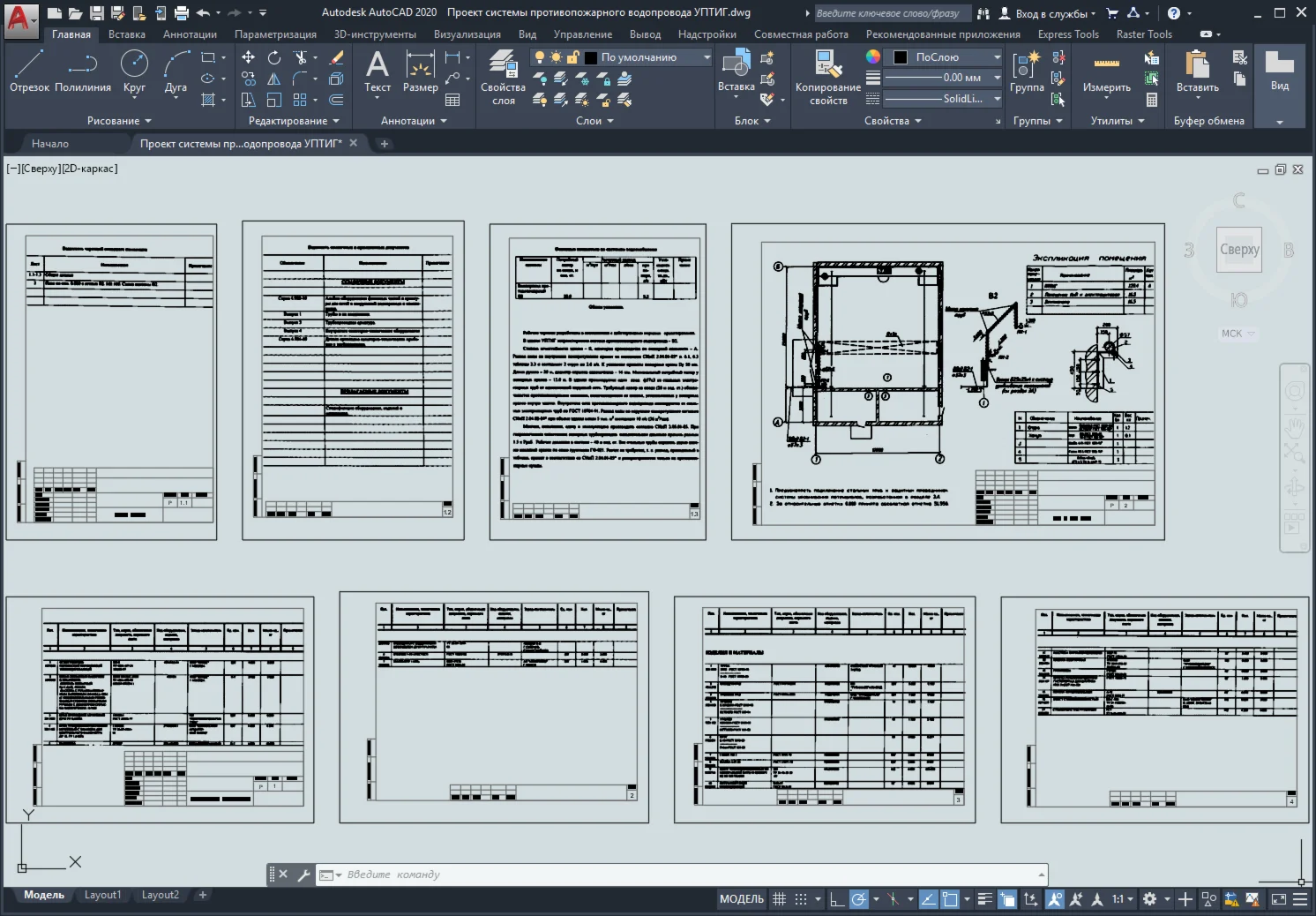Screen dimensions: 1316x916
Task: Open the Параметризация ribbon tab
Action: (275, 34)
